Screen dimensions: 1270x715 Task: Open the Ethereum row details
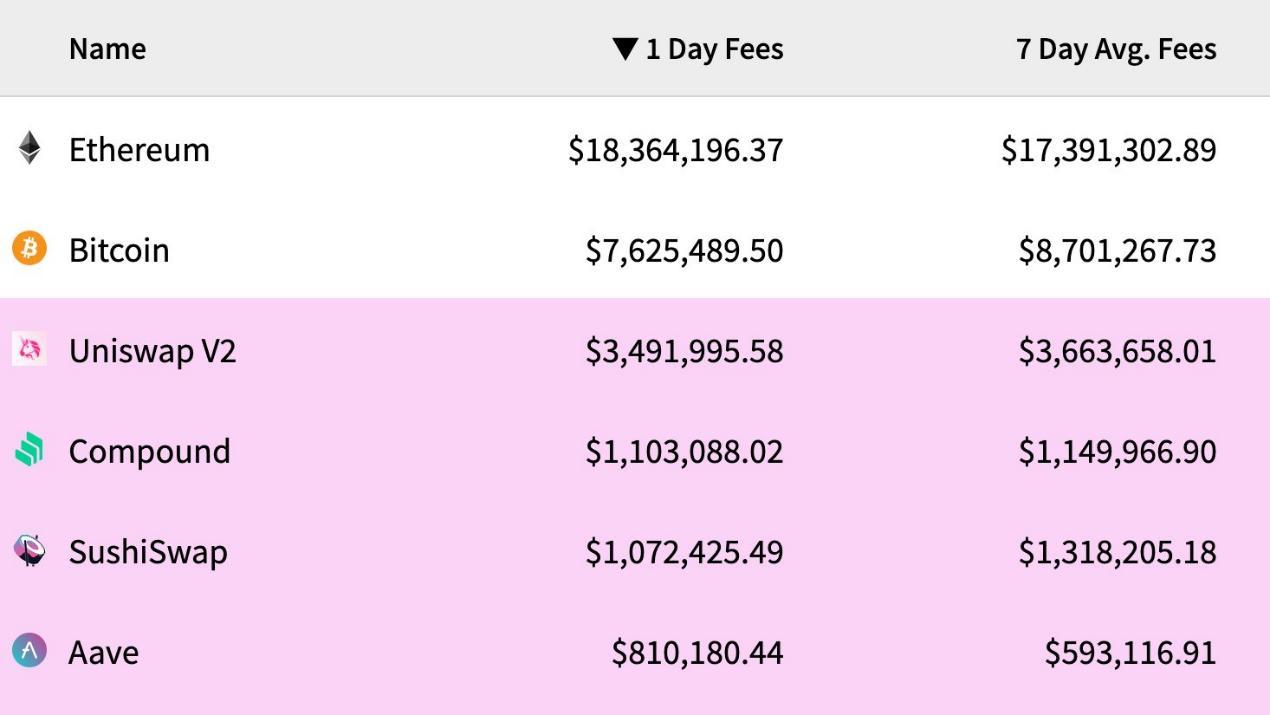click(139, 149)
